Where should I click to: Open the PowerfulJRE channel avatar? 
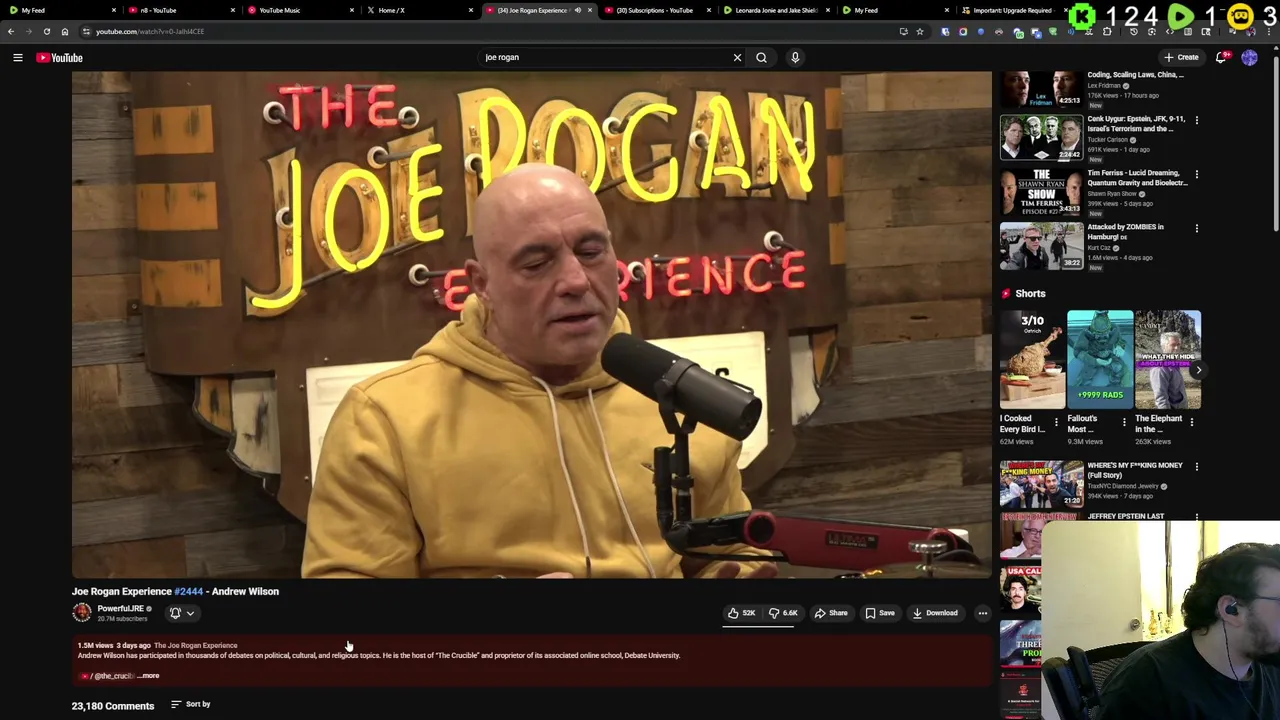[x=82, y=613]
